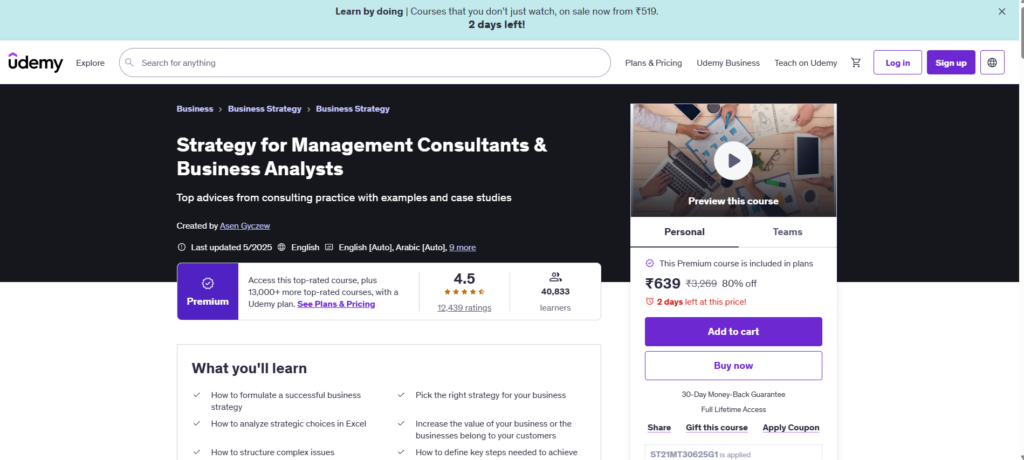Click the closed captions icon
This screenshot has height=460, width=1024.
[329, 248]
